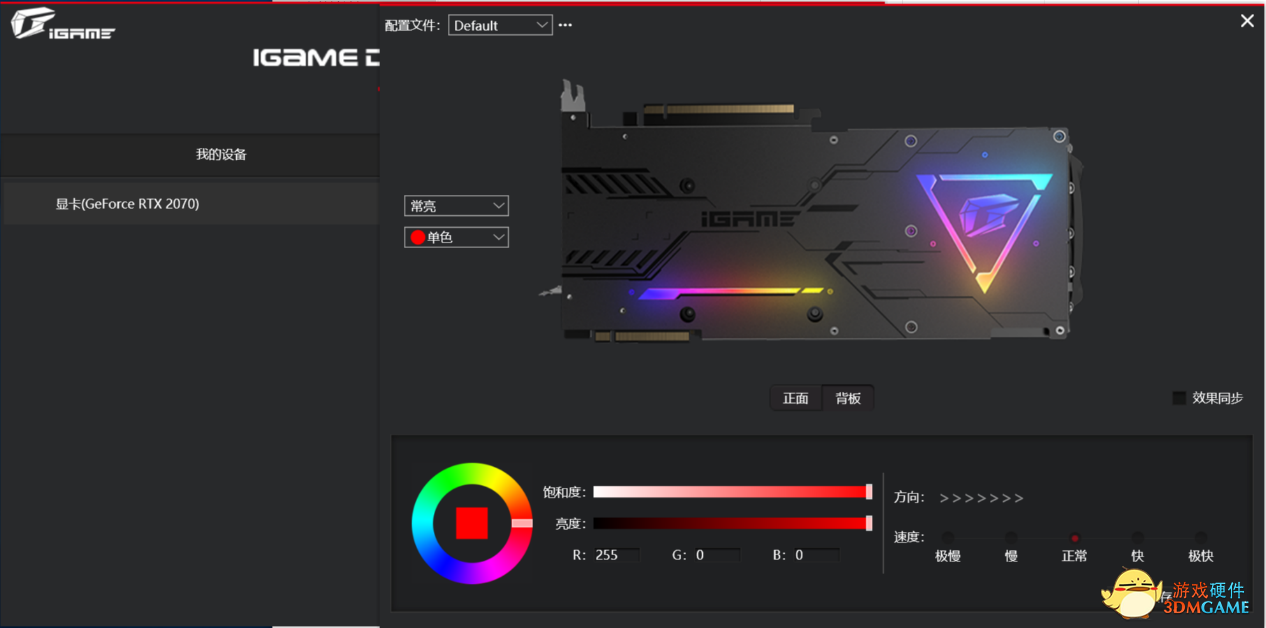Open the profile options ellipsis menu
Viewport: 1266px width, 628px height.
click(x=565, y=25)
